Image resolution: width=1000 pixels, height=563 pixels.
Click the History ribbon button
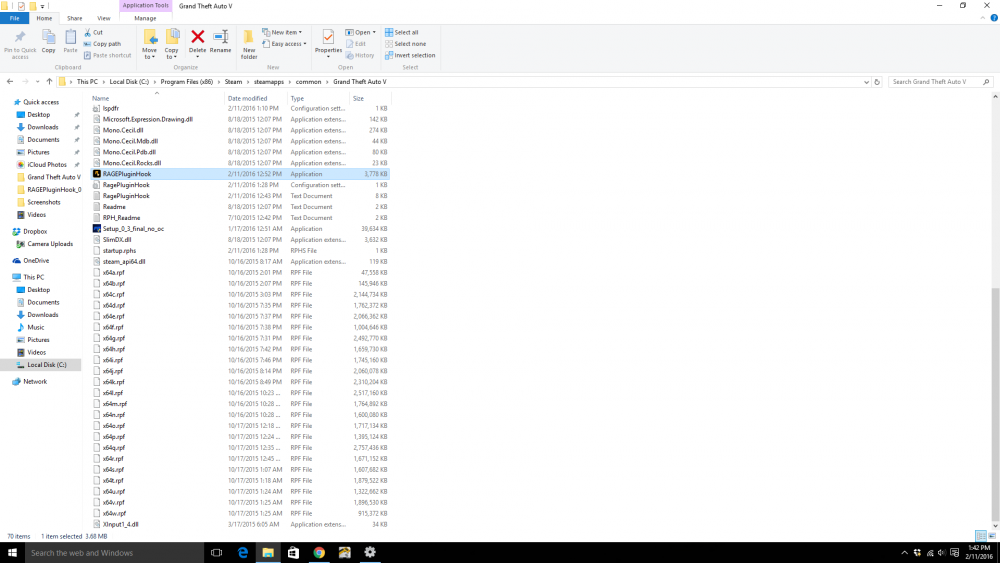(360, 55)
